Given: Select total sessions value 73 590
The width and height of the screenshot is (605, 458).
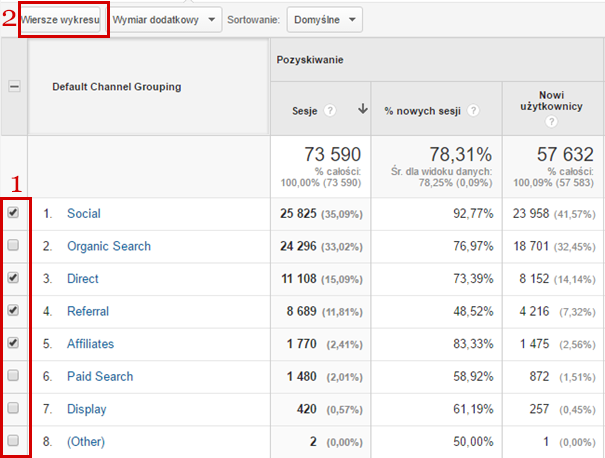Looking at the screenshot, I should coord(333,154).
